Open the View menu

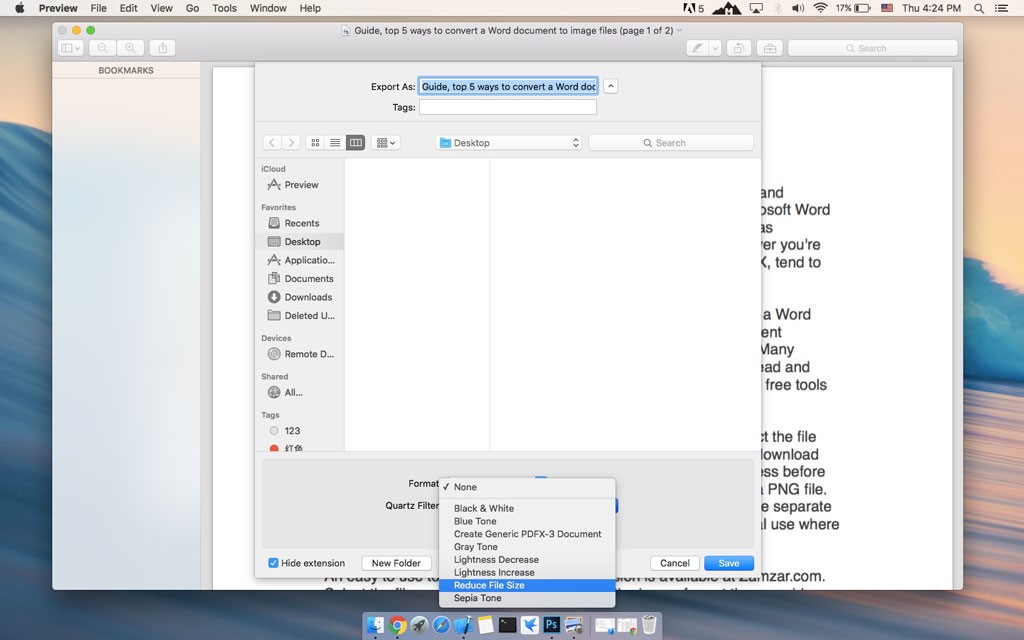[161, 8]
